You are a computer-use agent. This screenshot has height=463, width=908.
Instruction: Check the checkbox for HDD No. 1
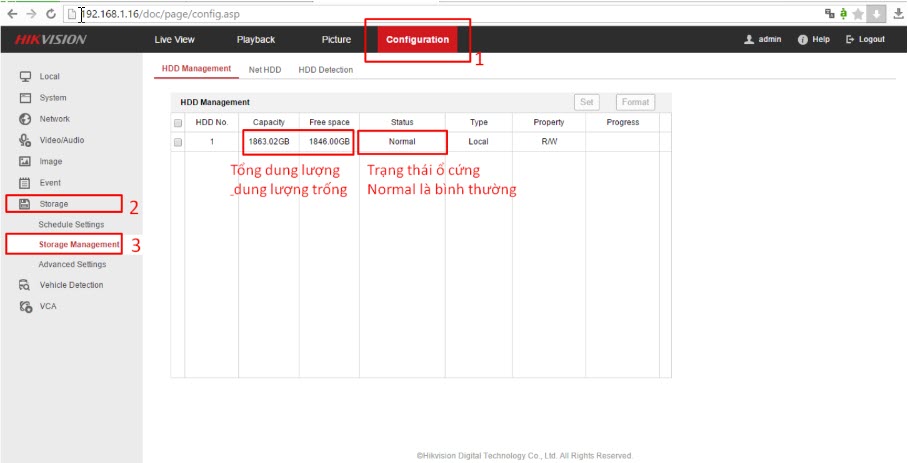pos(178,142)
